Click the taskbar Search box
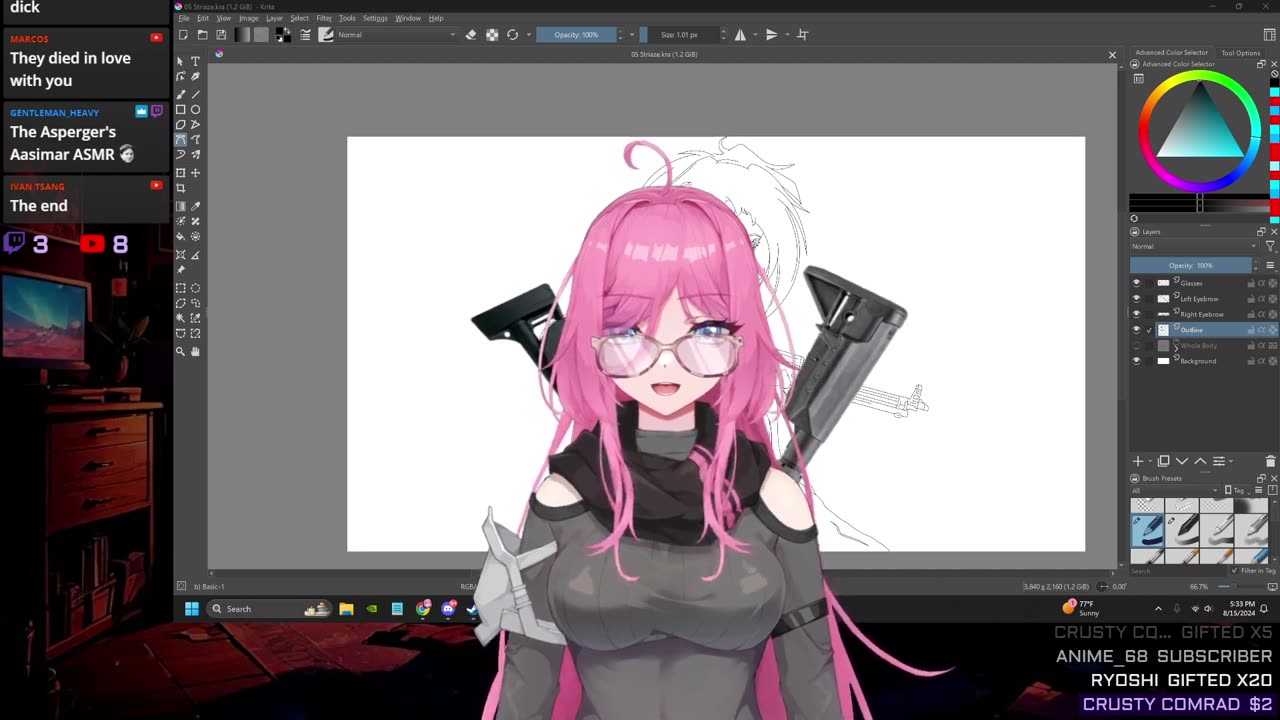 coord(268,608)
